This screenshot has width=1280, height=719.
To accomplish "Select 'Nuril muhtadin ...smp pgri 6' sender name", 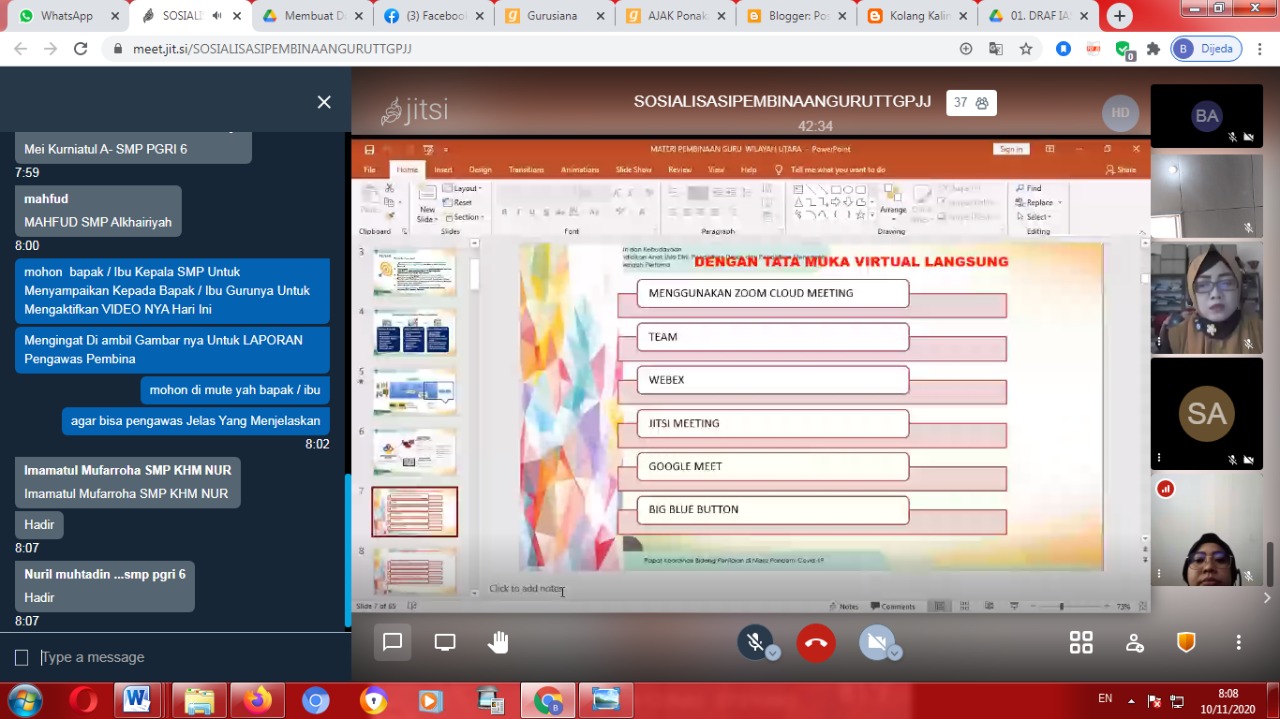I will tap(105, 574).
